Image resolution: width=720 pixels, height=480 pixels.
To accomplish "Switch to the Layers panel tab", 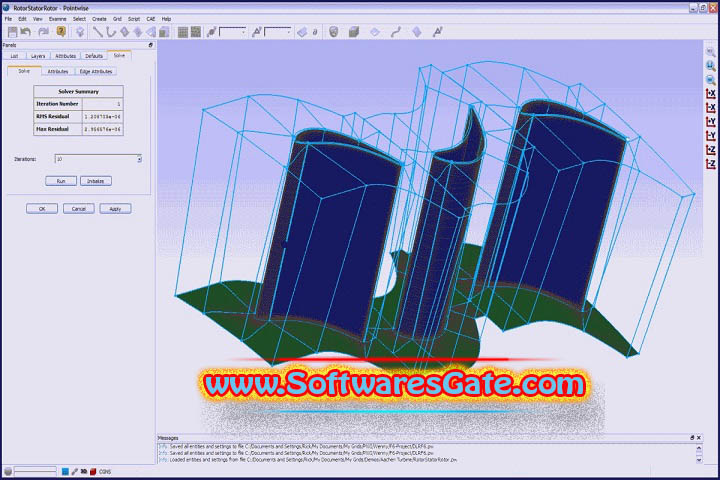I will pos(38,56).
